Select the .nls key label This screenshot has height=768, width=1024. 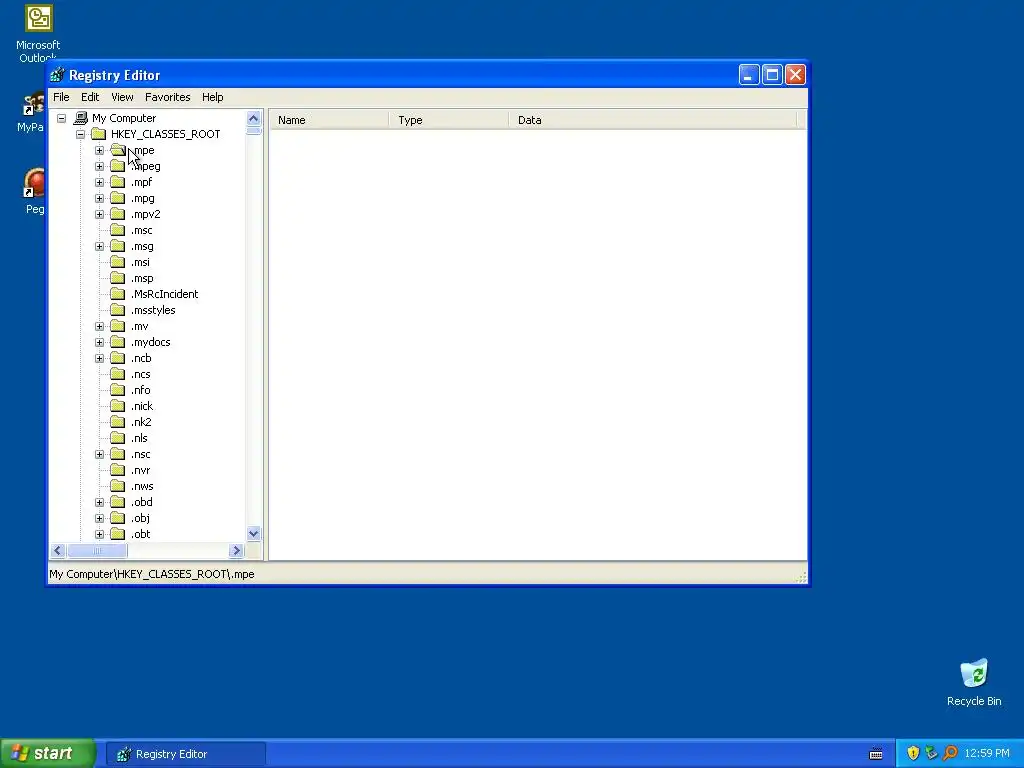coord(139,438)
